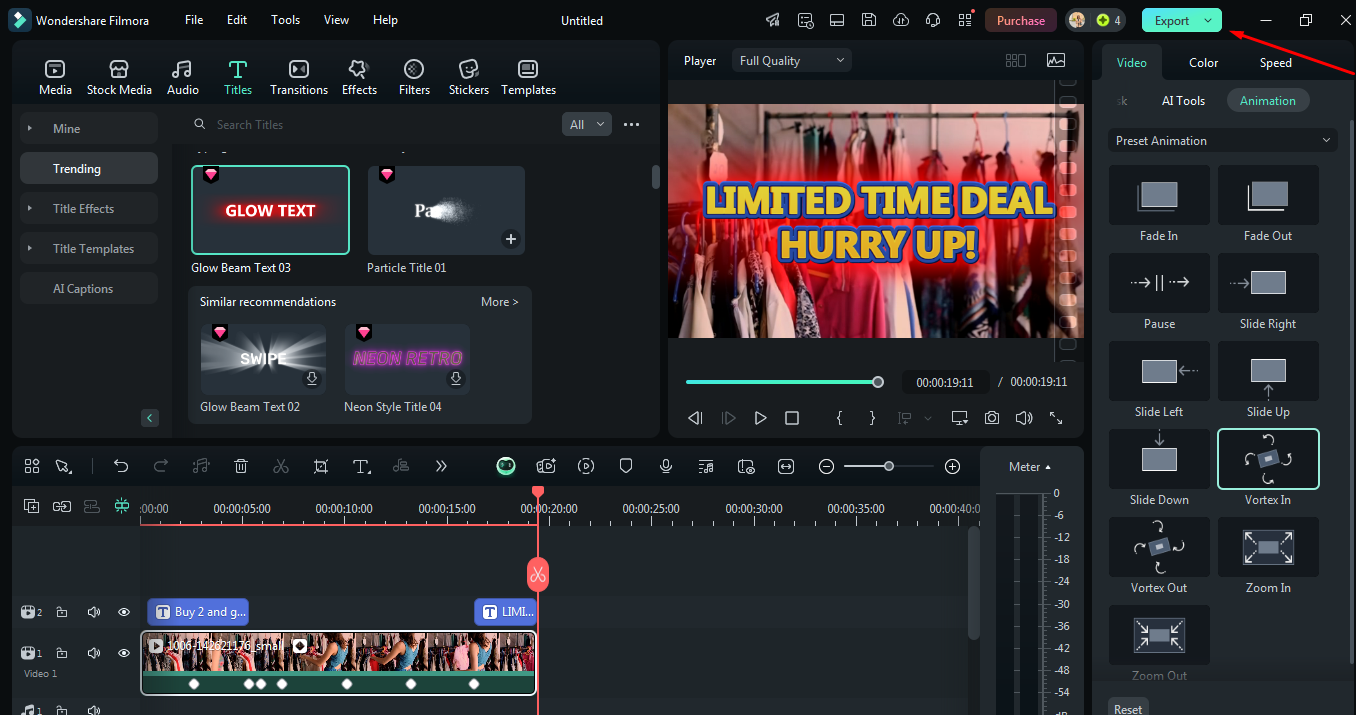Open the Edit menu
This screenshot has width=1356, height=715.
click(x=237, y=20)
